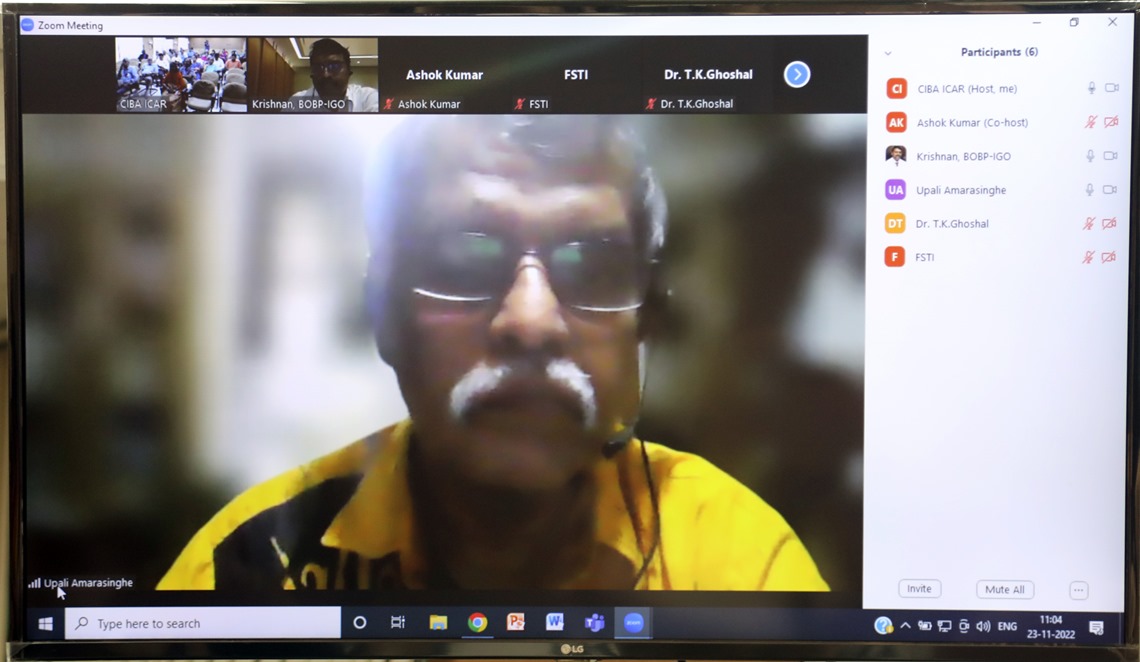The image size is (1140, 662).
Task: Click the Upali Amarasinghe name label on main video
Action: click(x=88, y=583)
